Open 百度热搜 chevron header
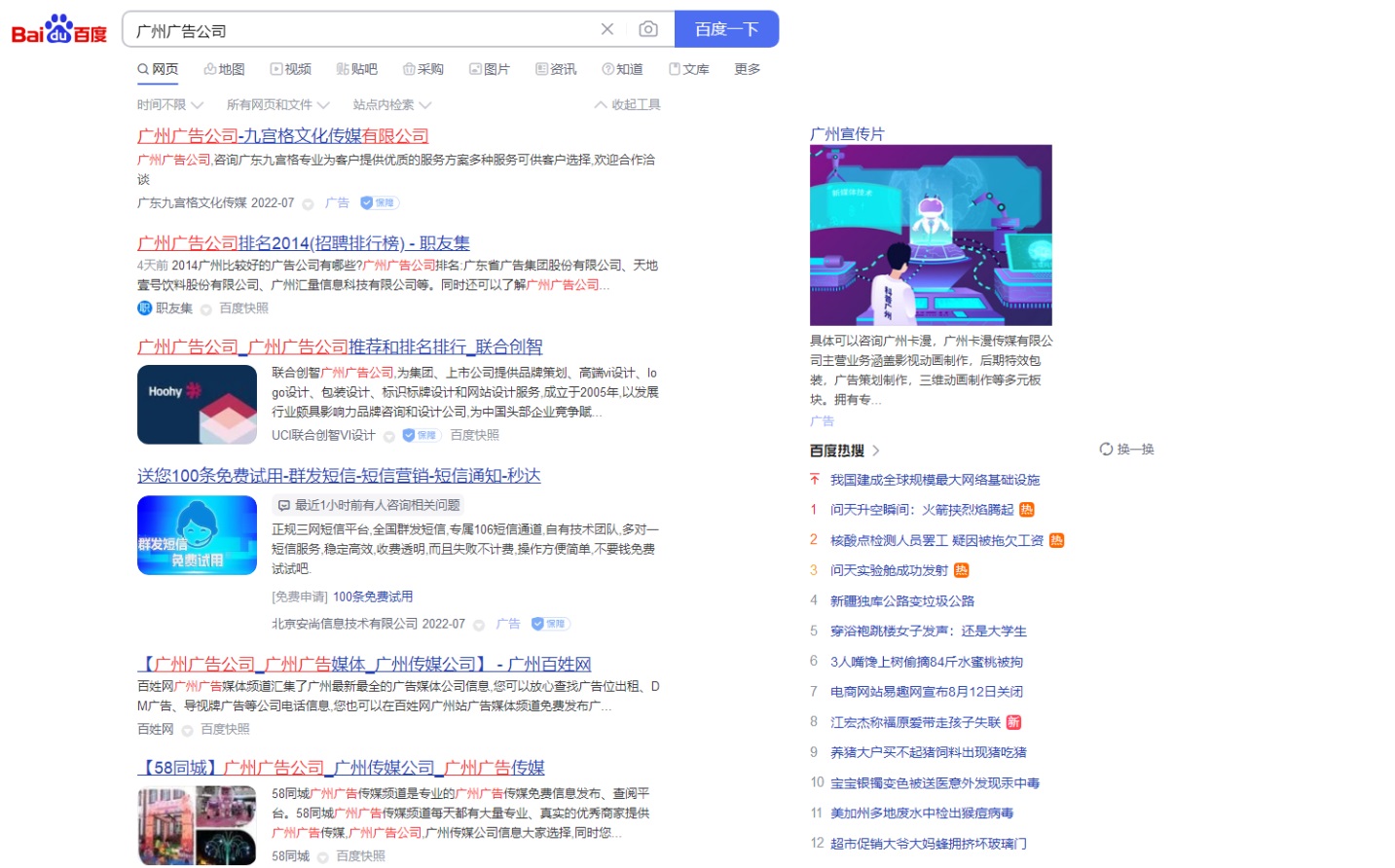The image size is (1395, 868). [845, 451]
